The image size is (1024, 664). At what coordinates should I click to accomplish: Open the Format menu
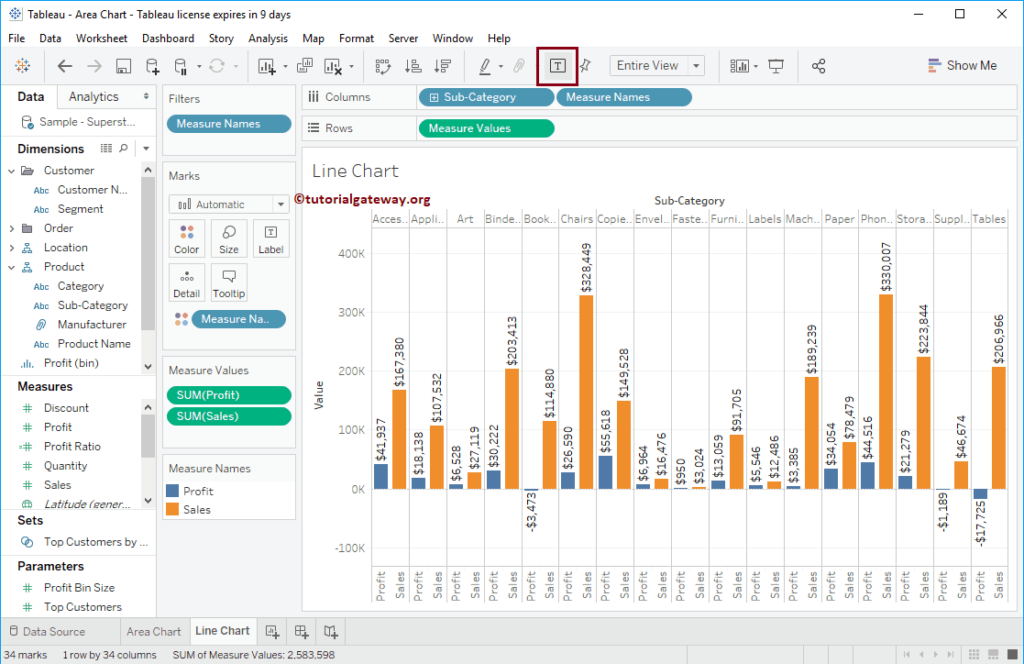(356, 39)
